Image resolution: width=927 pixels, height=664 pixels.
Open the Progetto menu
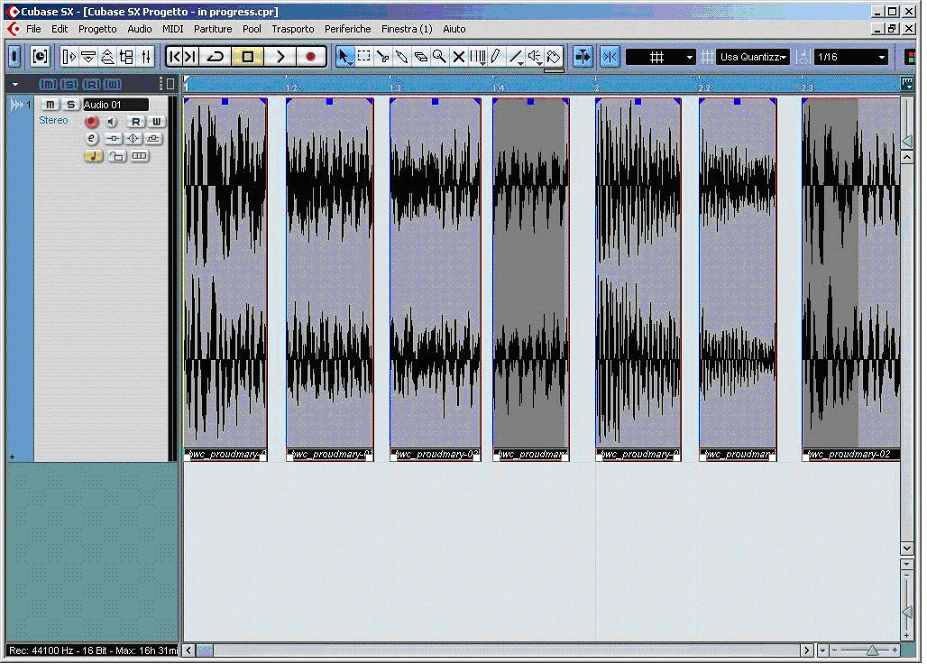pyautogui.click(x=97, y=29)
